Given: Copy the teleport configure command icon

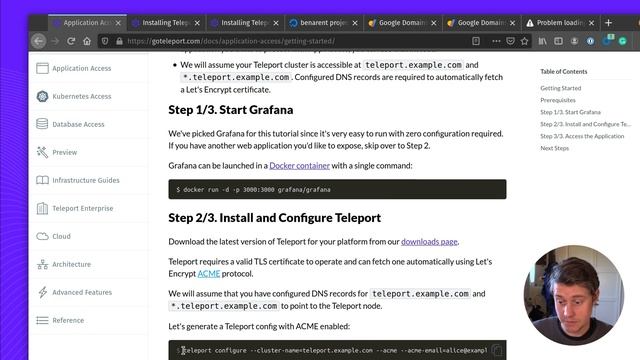Looking at the screenshot, I should click(497, 350).
